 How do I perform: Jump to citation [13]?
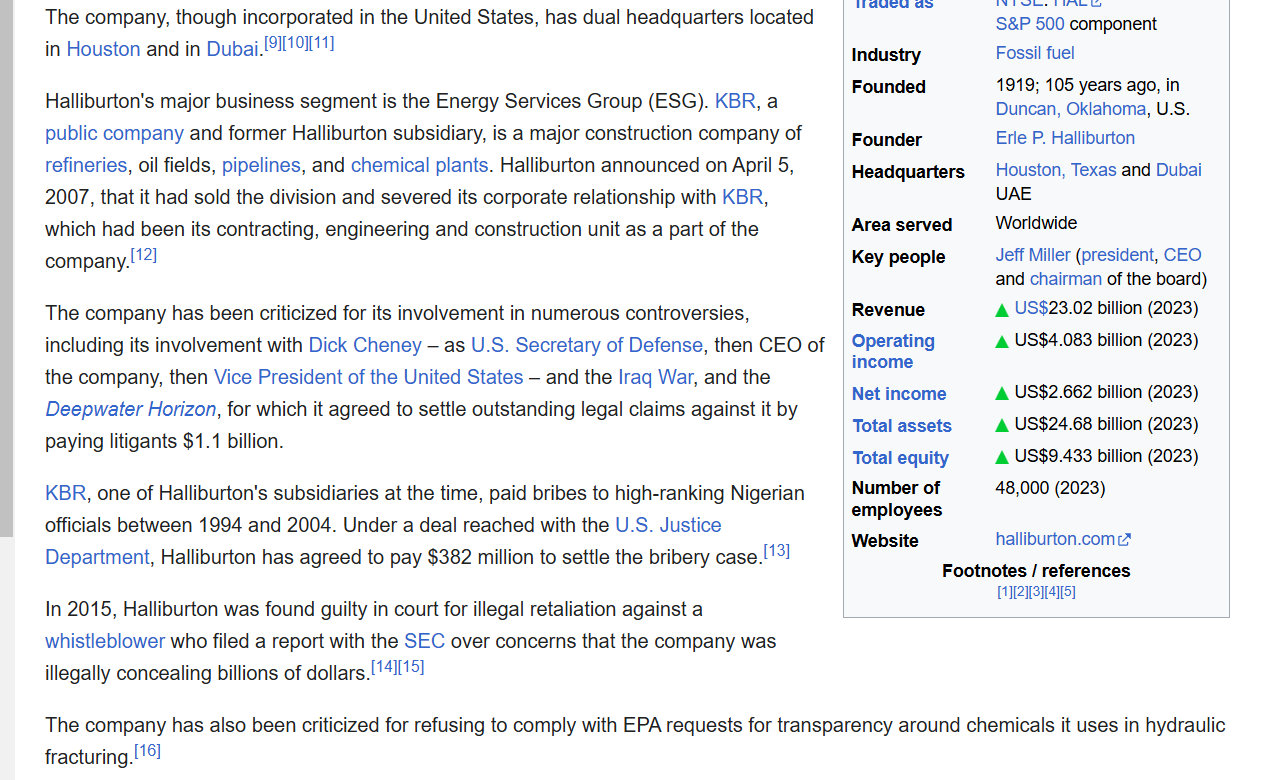(777, 551)
